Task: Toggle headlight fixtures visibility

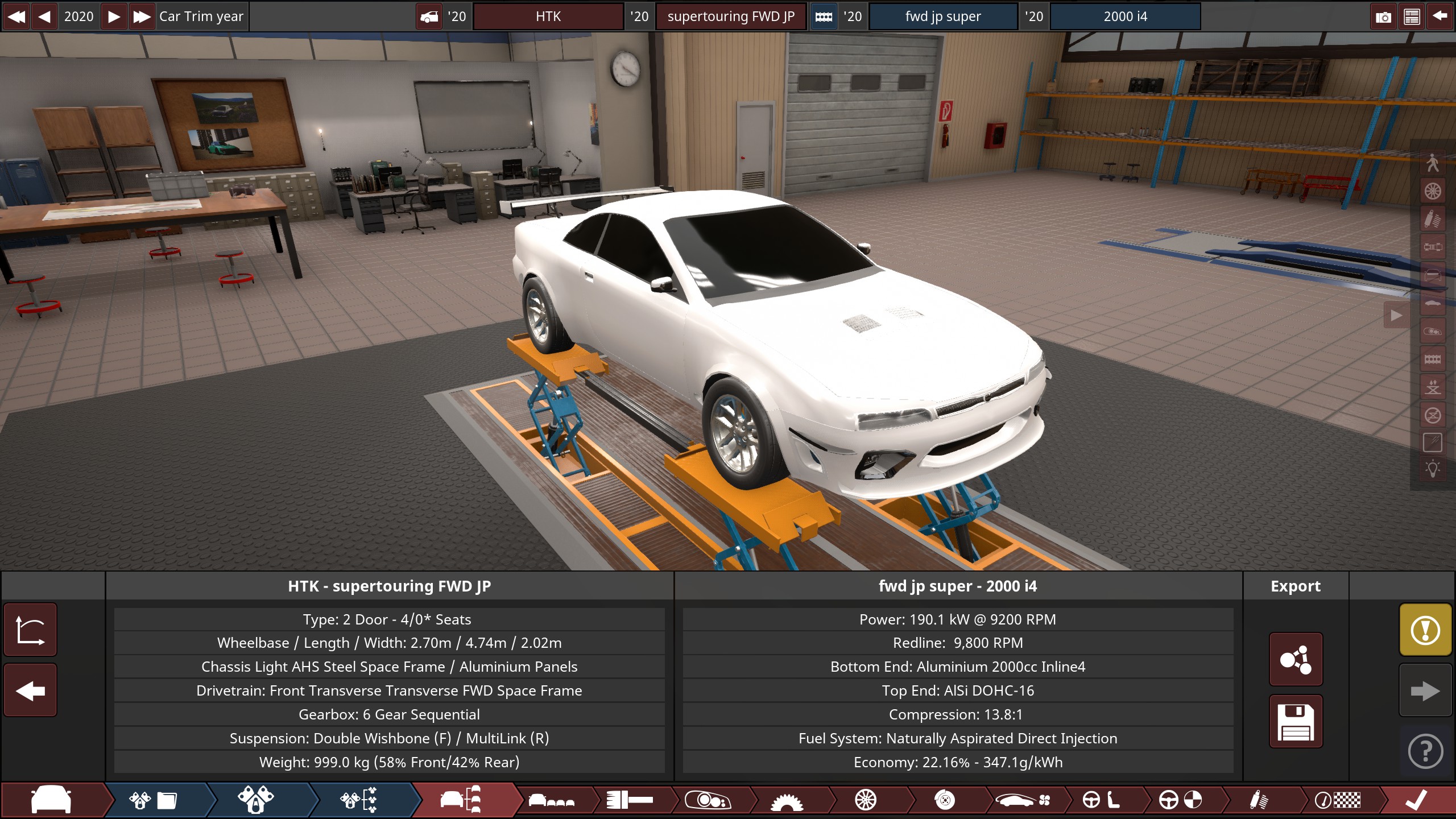Action: (x=1433, y=330)
